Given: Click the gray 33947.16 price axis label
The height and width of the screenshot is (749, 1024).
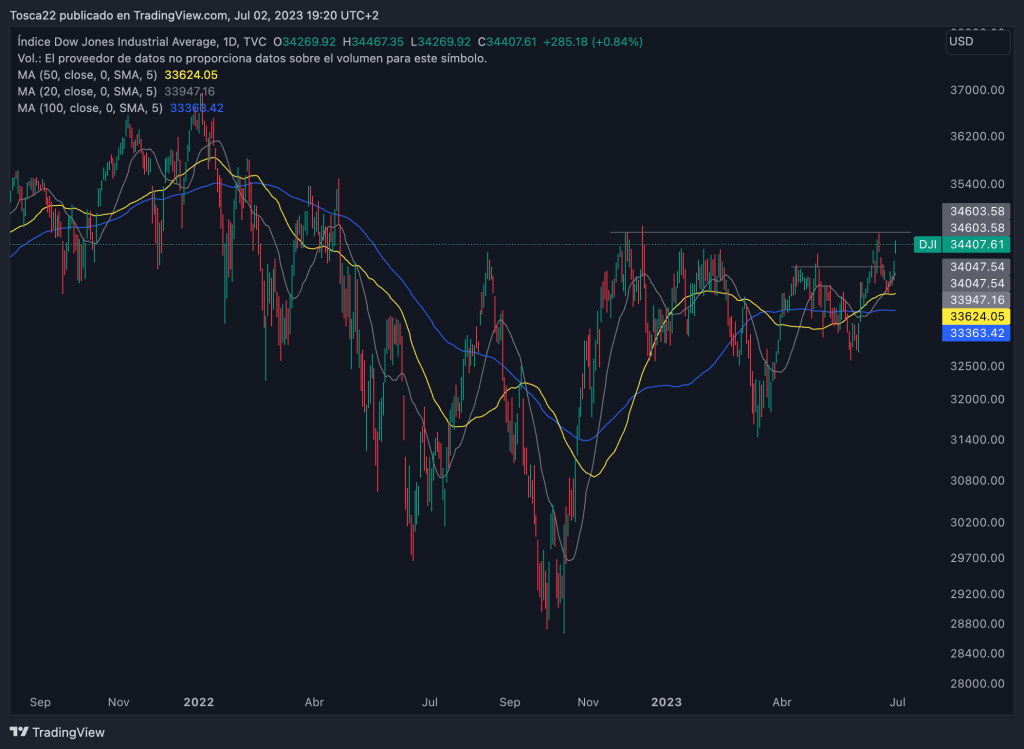Looking at the screenshot, I should point(977,299).
